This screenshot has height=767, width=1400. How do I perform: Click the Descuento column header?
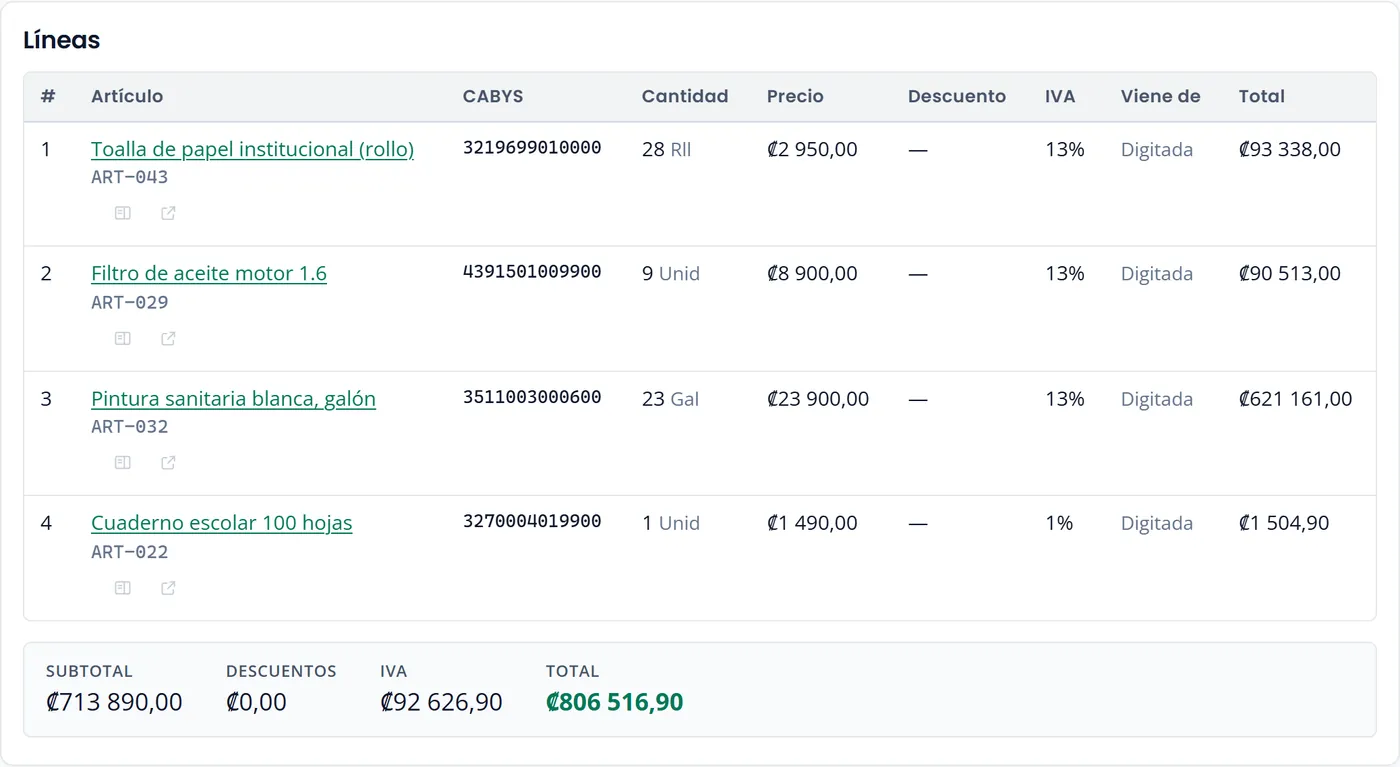(x=957, y=96)
